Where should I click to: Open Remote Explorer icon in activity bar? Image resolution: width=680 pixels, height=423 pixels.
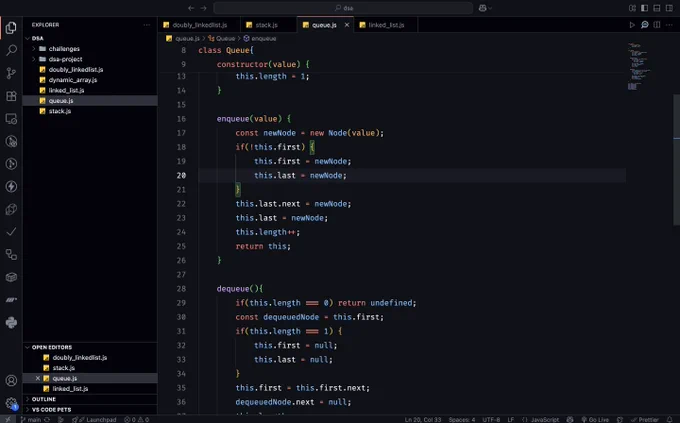11,119
